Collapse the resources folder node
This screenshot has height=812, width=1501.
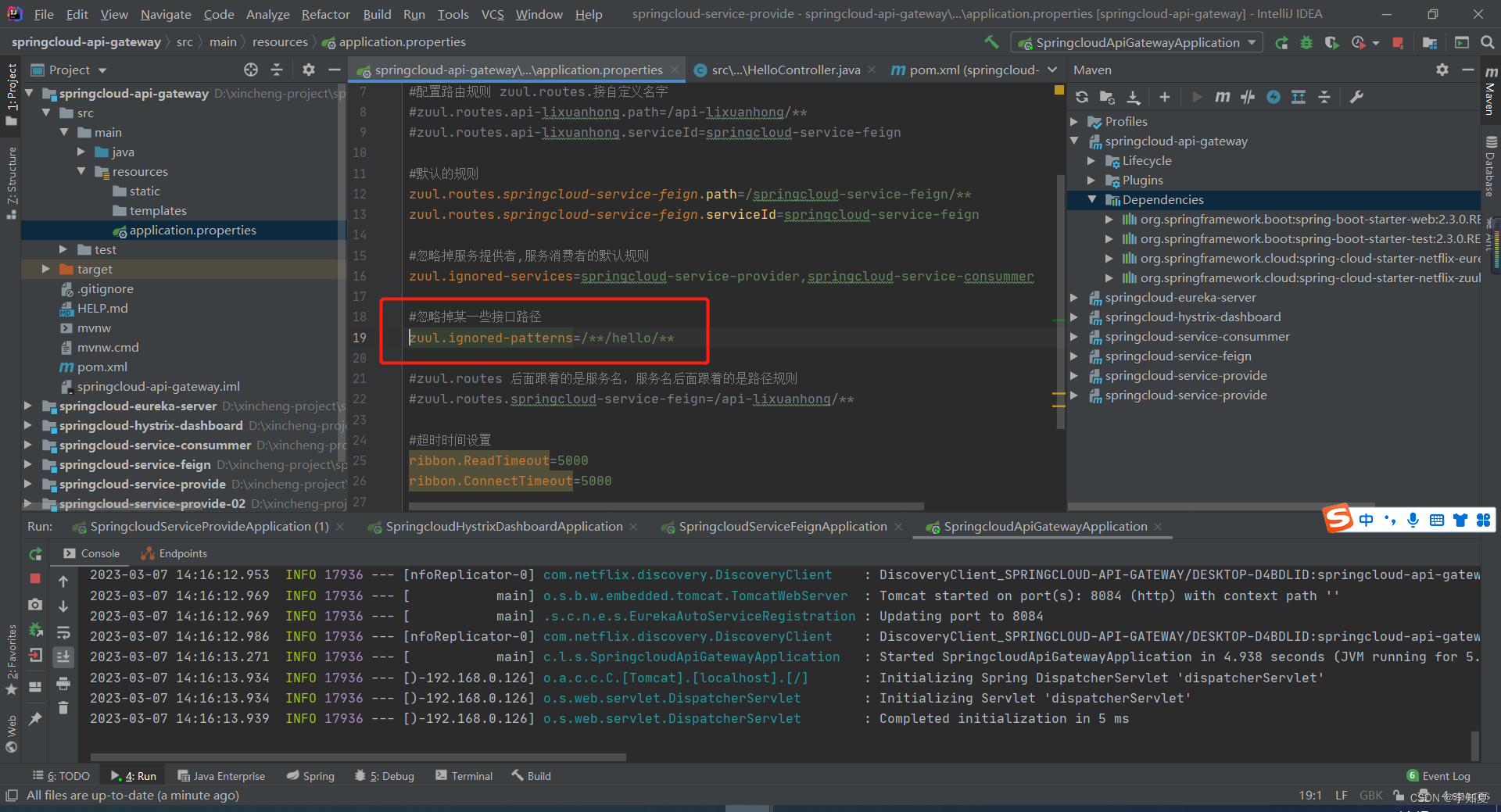(81, 171)
